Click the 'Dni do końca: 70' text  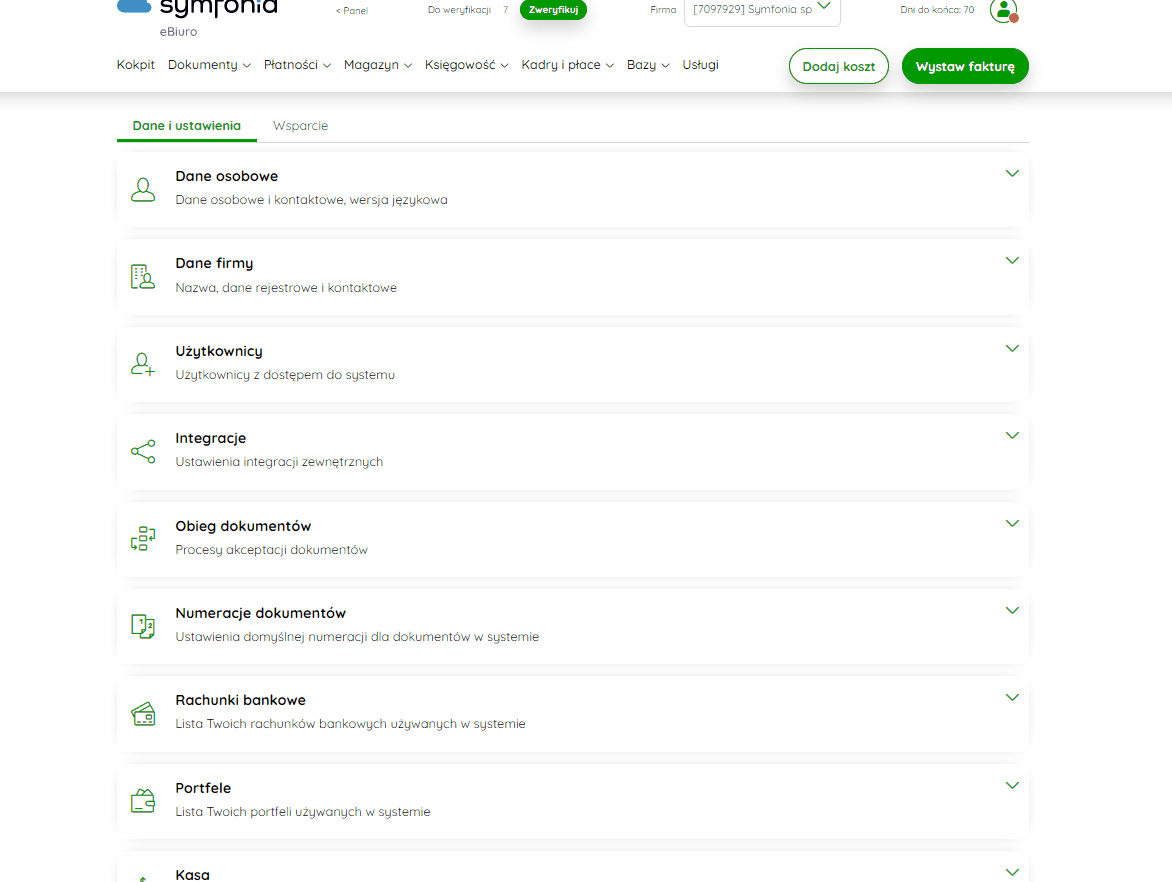(937, 10)
